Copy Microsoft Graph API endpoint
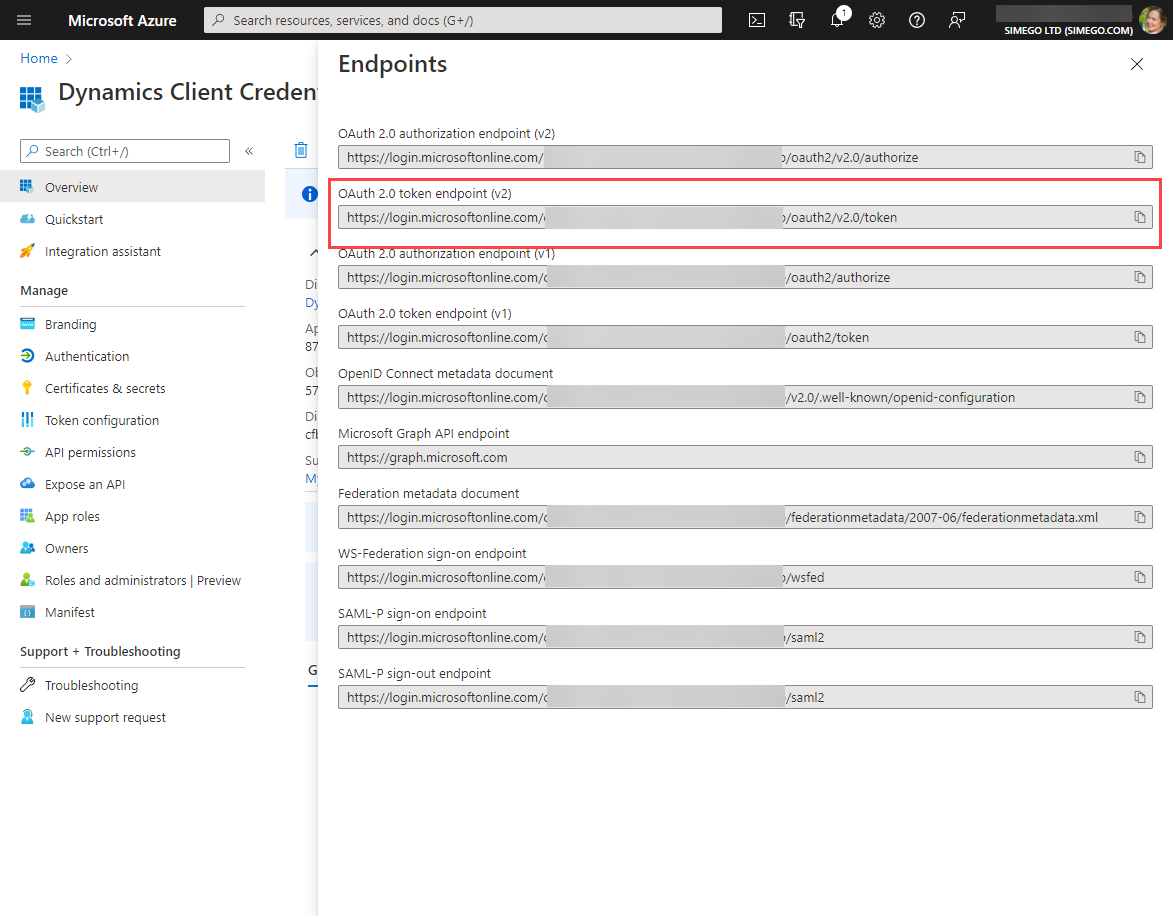This screenshot has height=916, width=1173. (x=1139, y=457)
